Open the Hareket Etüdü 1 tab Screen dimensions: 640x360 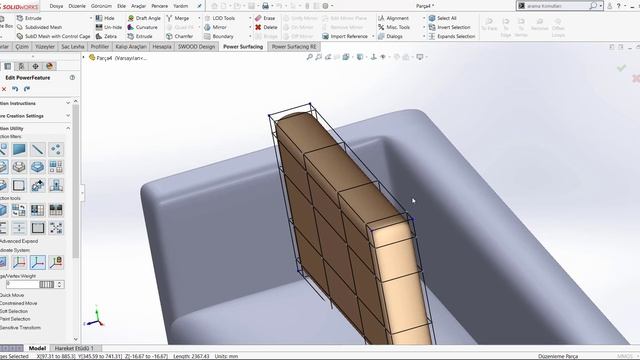click(74, 348)
